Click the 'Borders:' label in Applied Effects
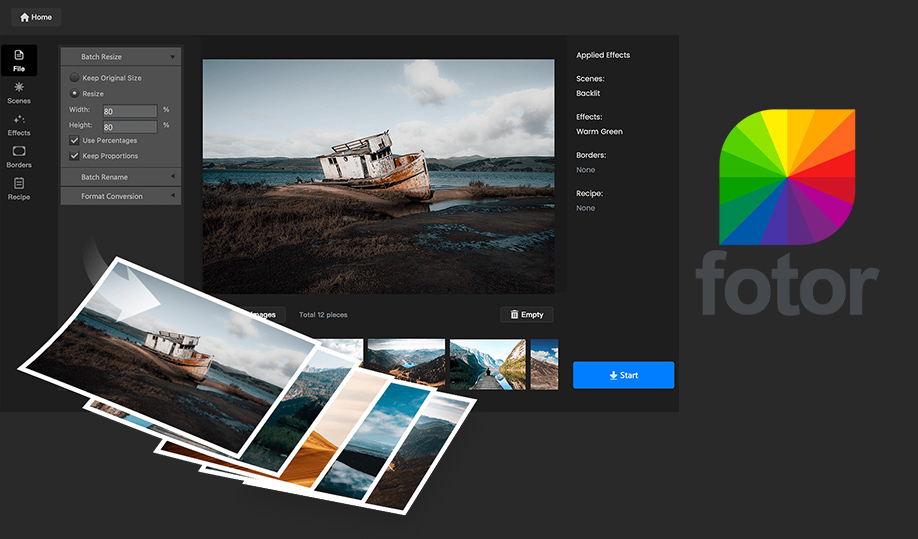Image resolution: width=918 pixels, height=539 pixels. pos(591,155)
